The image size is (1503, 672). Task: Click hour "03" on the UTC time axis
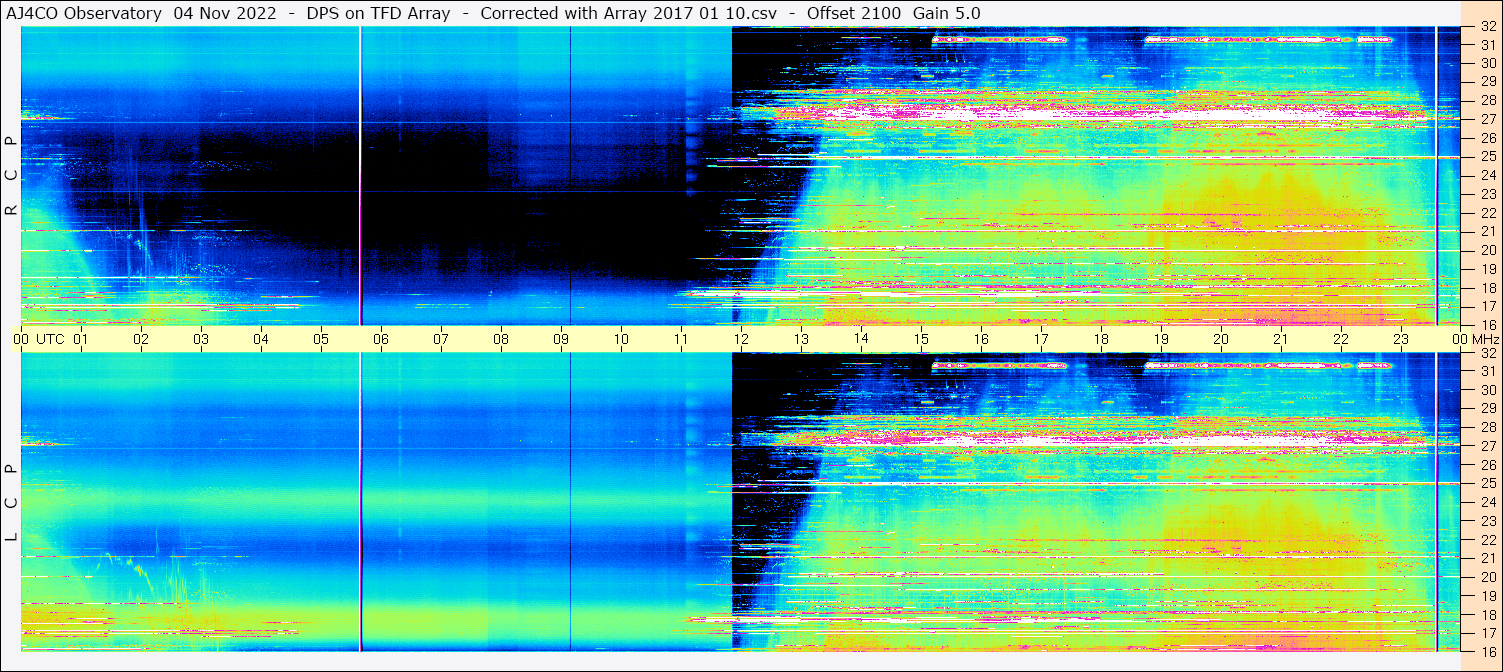tap(201, 339)
